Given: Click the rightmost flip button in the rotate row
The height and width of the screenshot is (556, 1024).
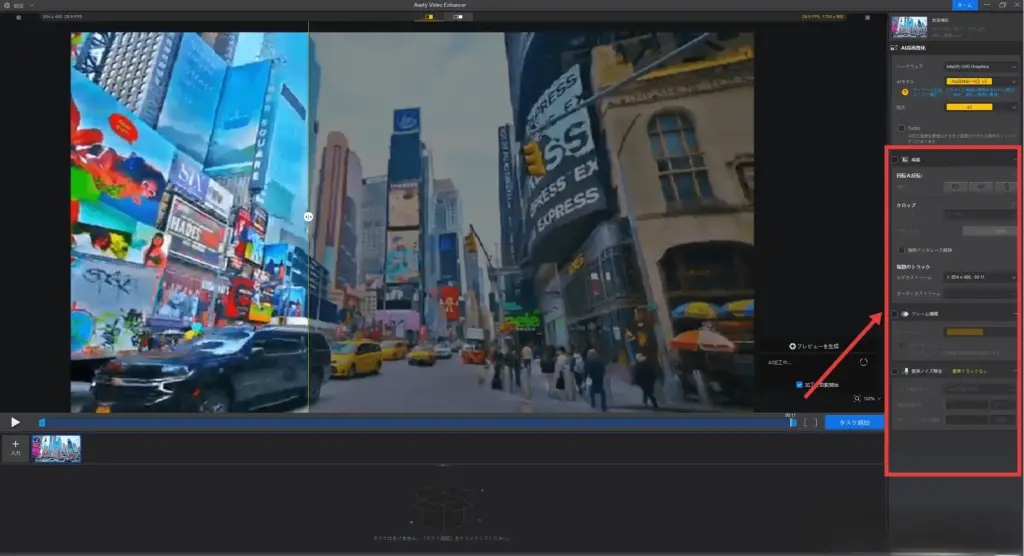Looking at the screenshot, I should [x=1006, y=187].
